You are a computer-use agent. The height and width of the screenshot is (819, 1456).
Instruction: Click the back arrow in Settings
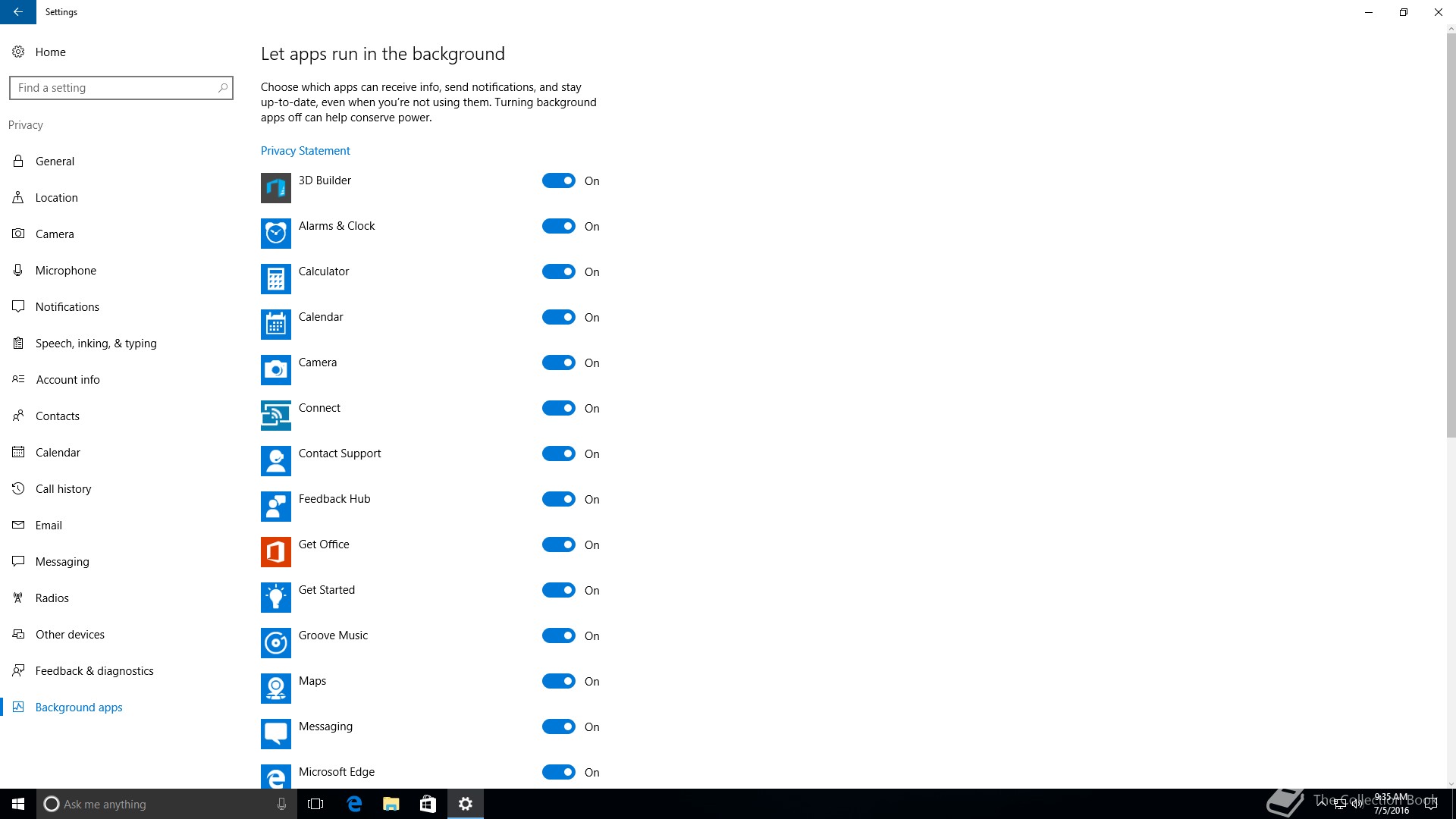(18, 12)
